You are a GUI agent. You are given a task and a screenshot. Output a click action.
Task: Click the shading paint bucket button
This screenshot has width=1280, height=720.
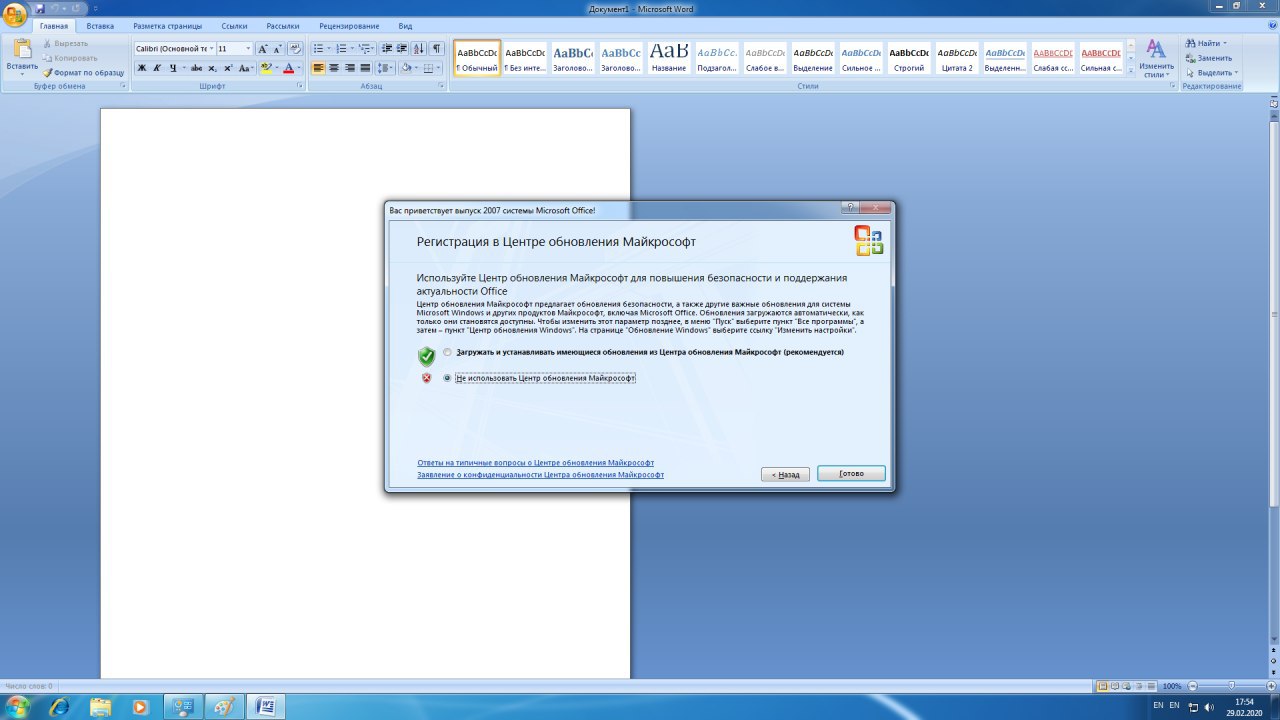406,68
